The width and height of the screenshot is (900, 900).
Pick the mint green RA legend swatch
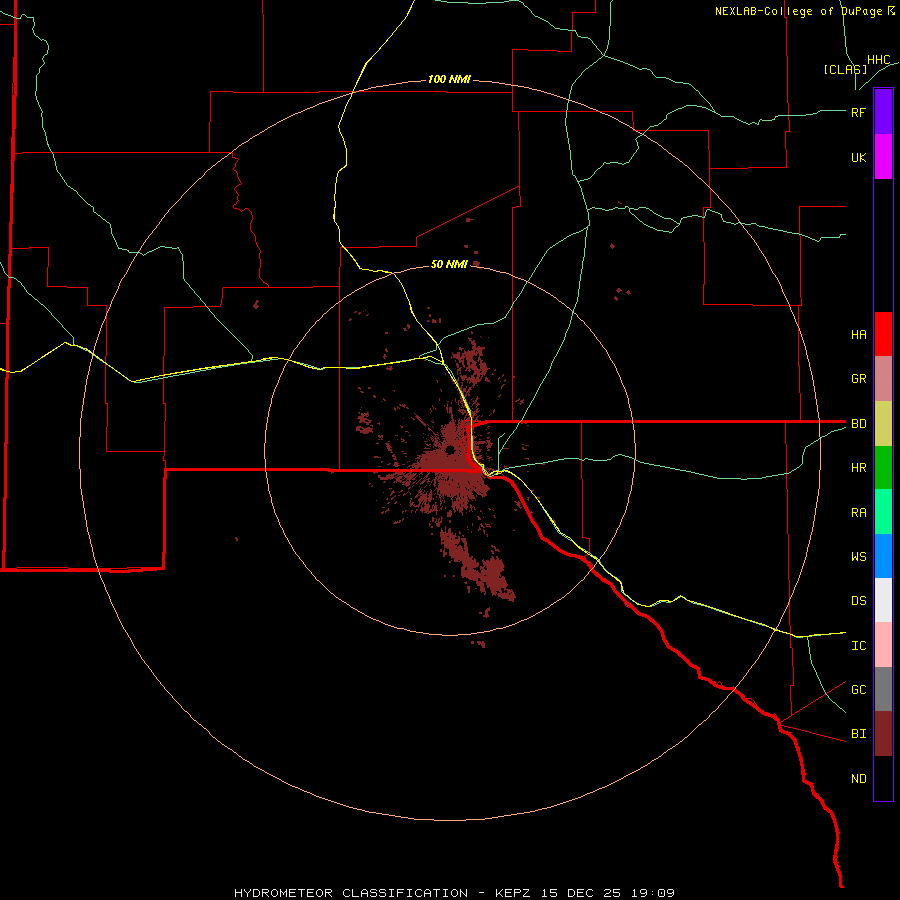click(883, 512)
